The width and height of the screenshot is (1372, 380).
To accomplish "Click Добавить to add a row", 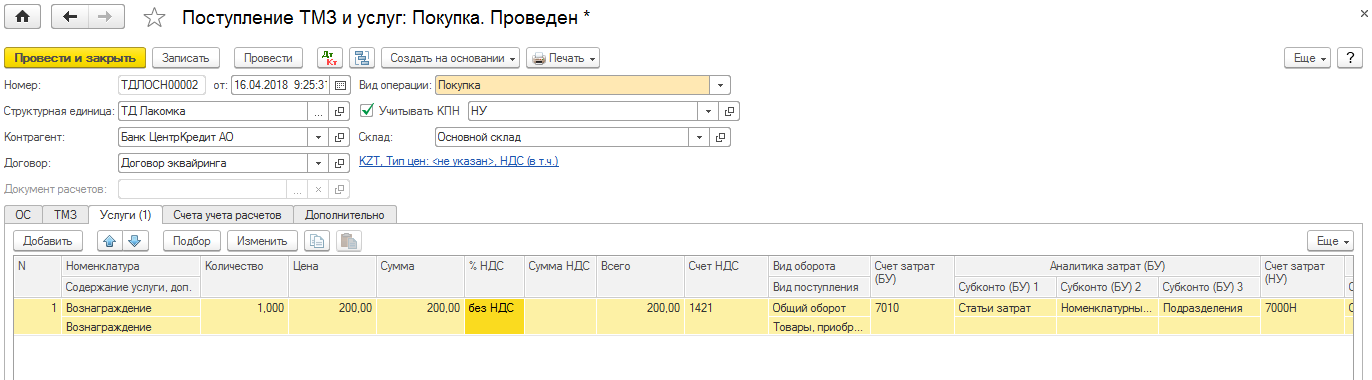I will [x=47, y=241].
